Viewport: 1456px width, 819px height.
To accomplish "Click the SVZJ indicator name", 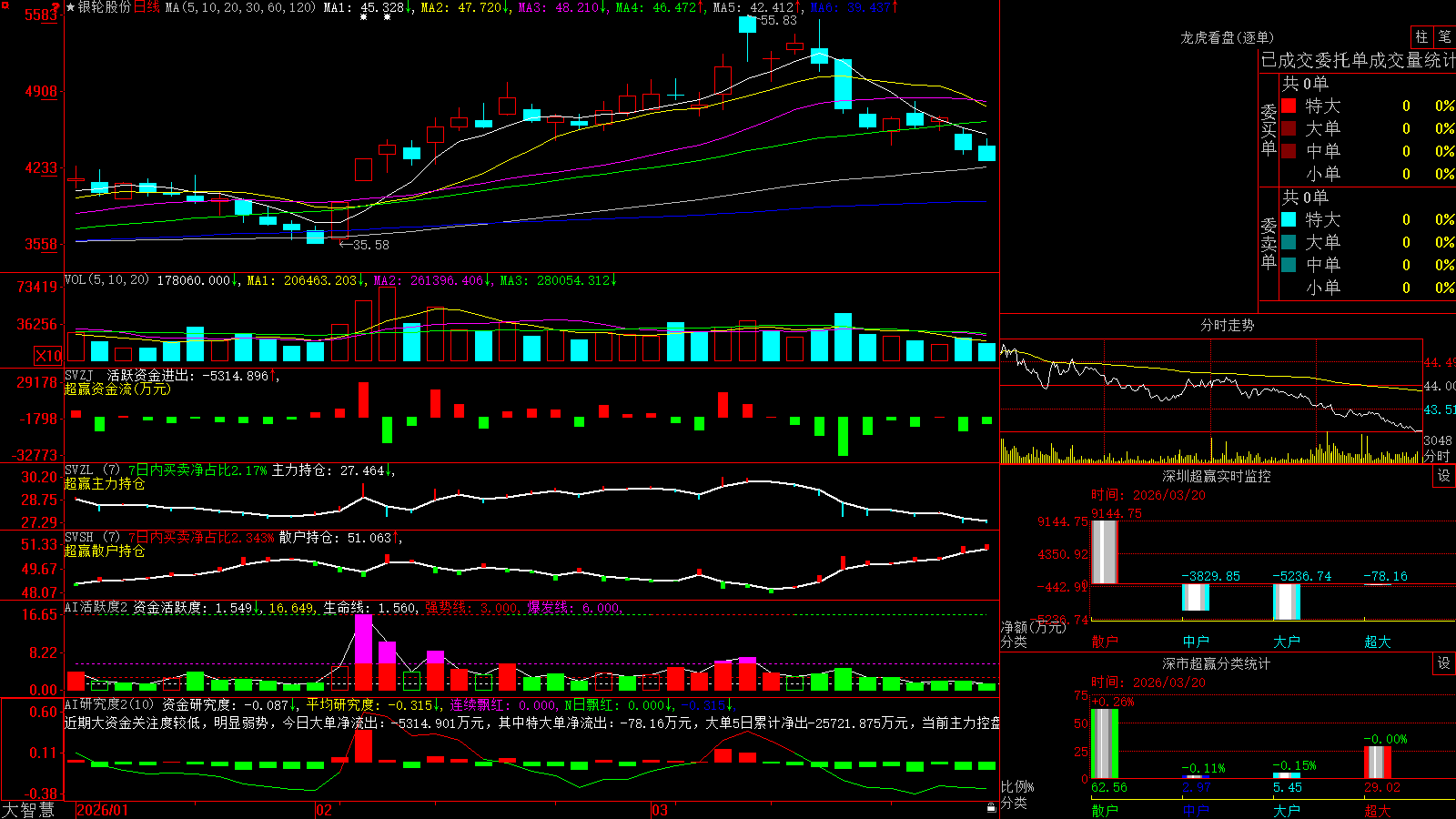I will (x=79, y=375).
